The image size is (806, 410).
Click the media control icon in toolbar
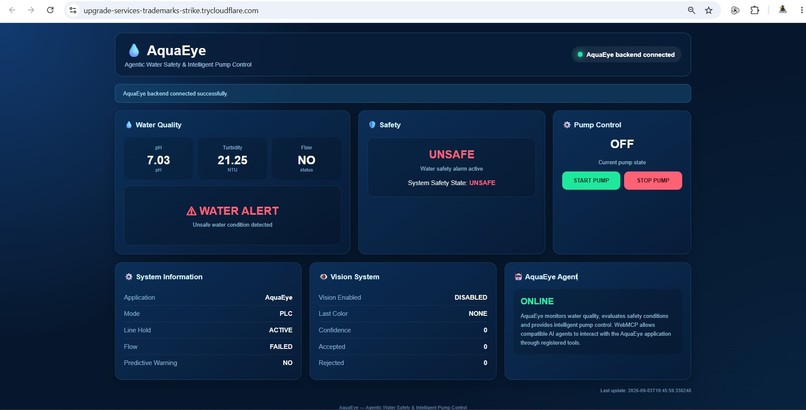tap(735, 10)
